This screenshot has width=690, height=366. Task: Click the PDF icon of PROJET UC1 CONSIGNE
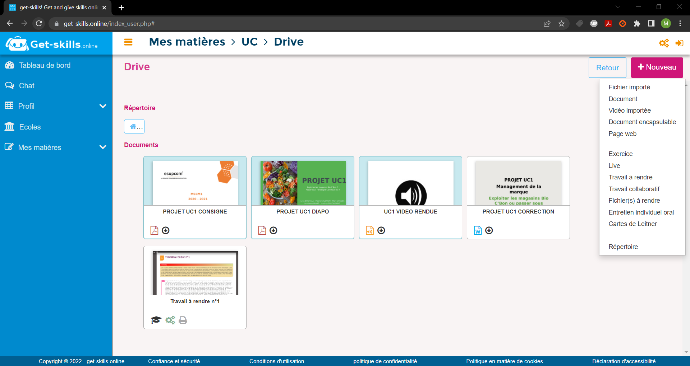click(x=154, y=230)
